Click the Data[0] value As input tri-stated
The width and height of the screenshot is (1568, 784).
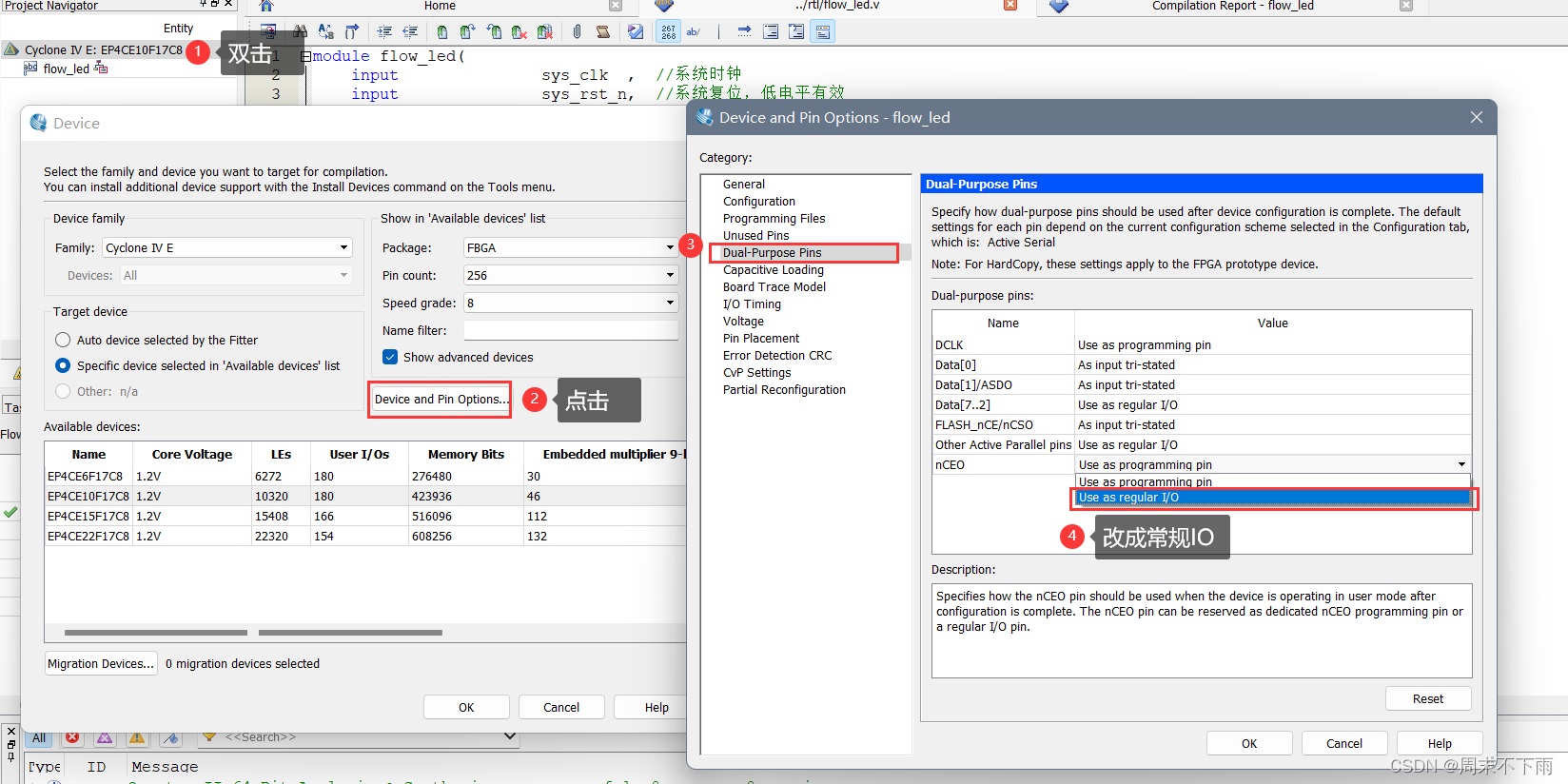(x=1272, y=365)
